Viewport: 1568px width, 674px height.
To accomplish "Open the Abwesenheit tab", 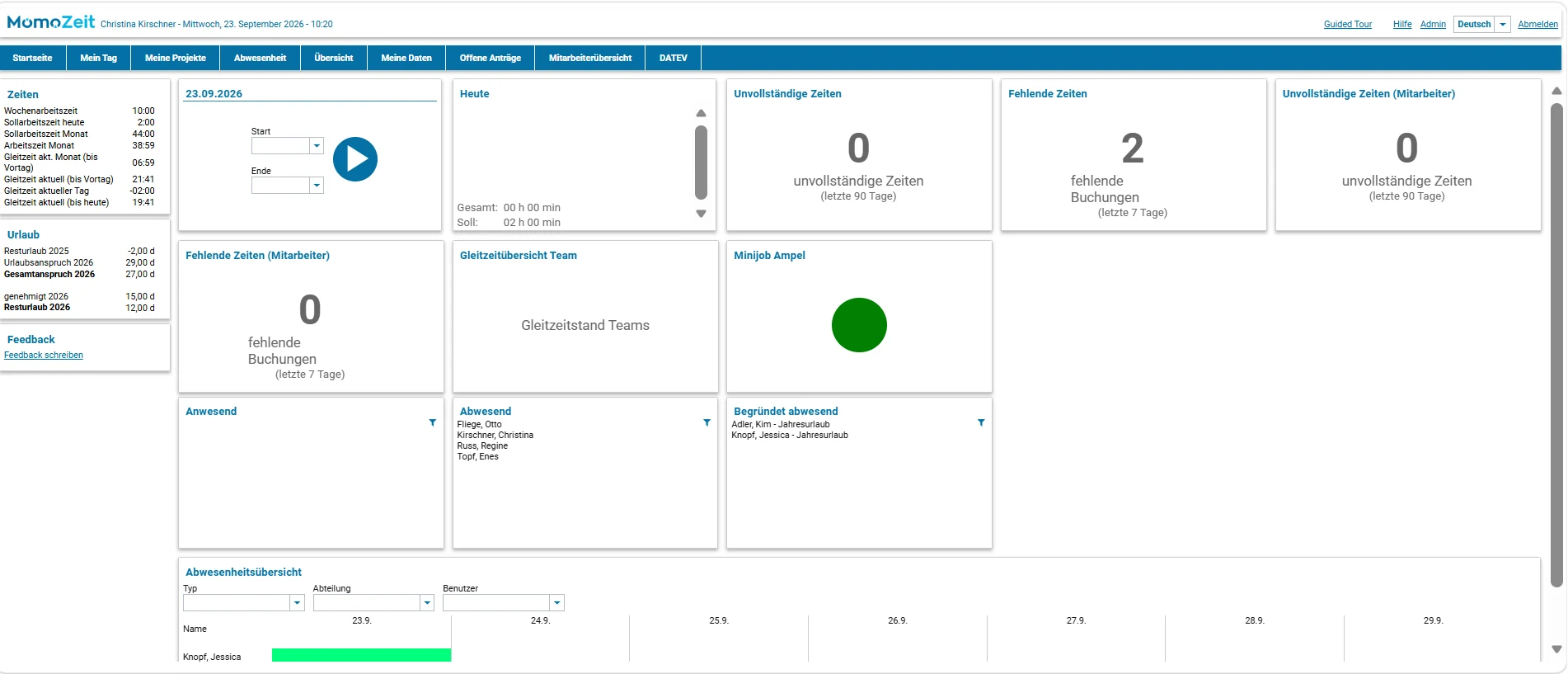I will pyautogui.click(x=261, y=58).
